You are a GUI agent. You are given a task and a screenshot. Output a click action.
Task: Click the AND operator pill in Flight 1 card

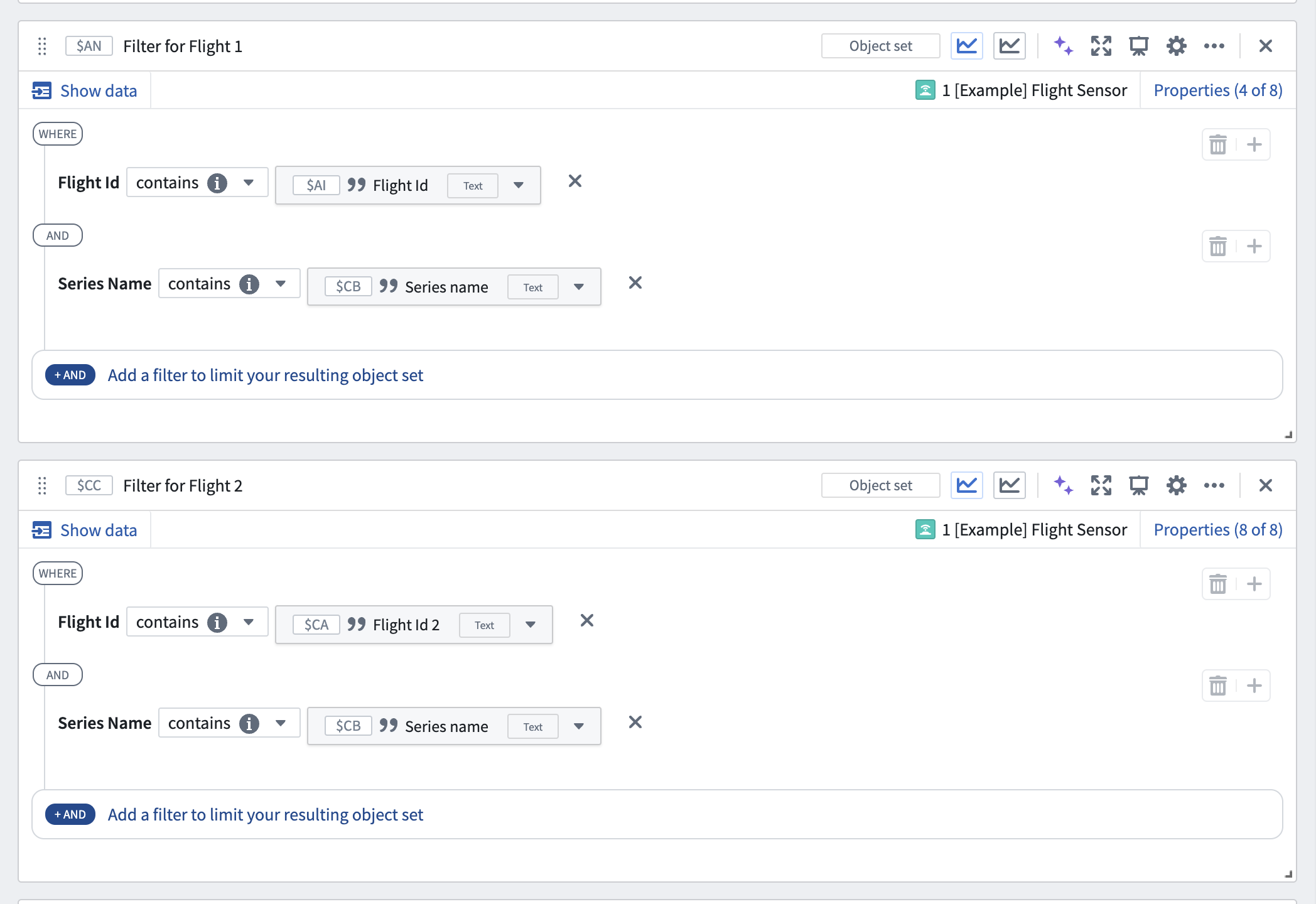click(x=58, y=235)
